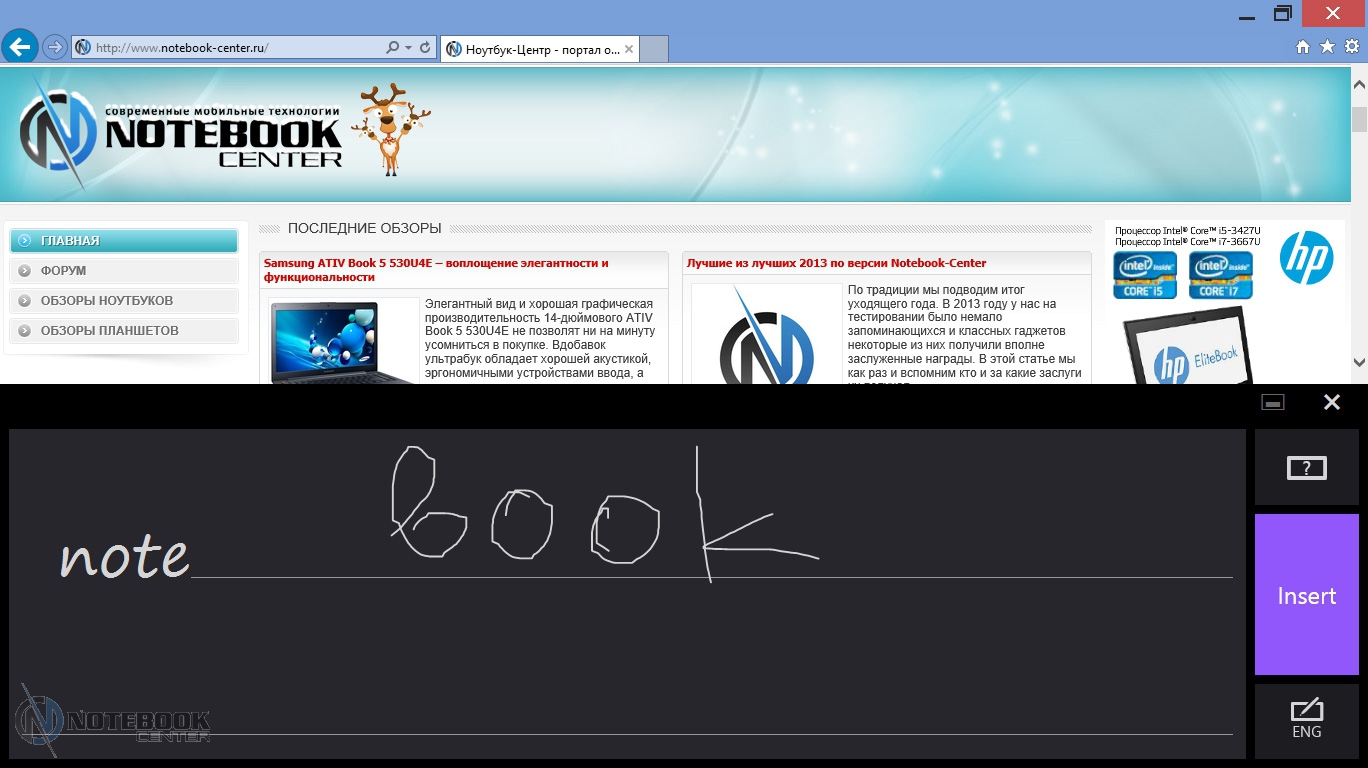Click the browser Forward arrow button
Screen dimensions: 1368x768
(55, 47)
